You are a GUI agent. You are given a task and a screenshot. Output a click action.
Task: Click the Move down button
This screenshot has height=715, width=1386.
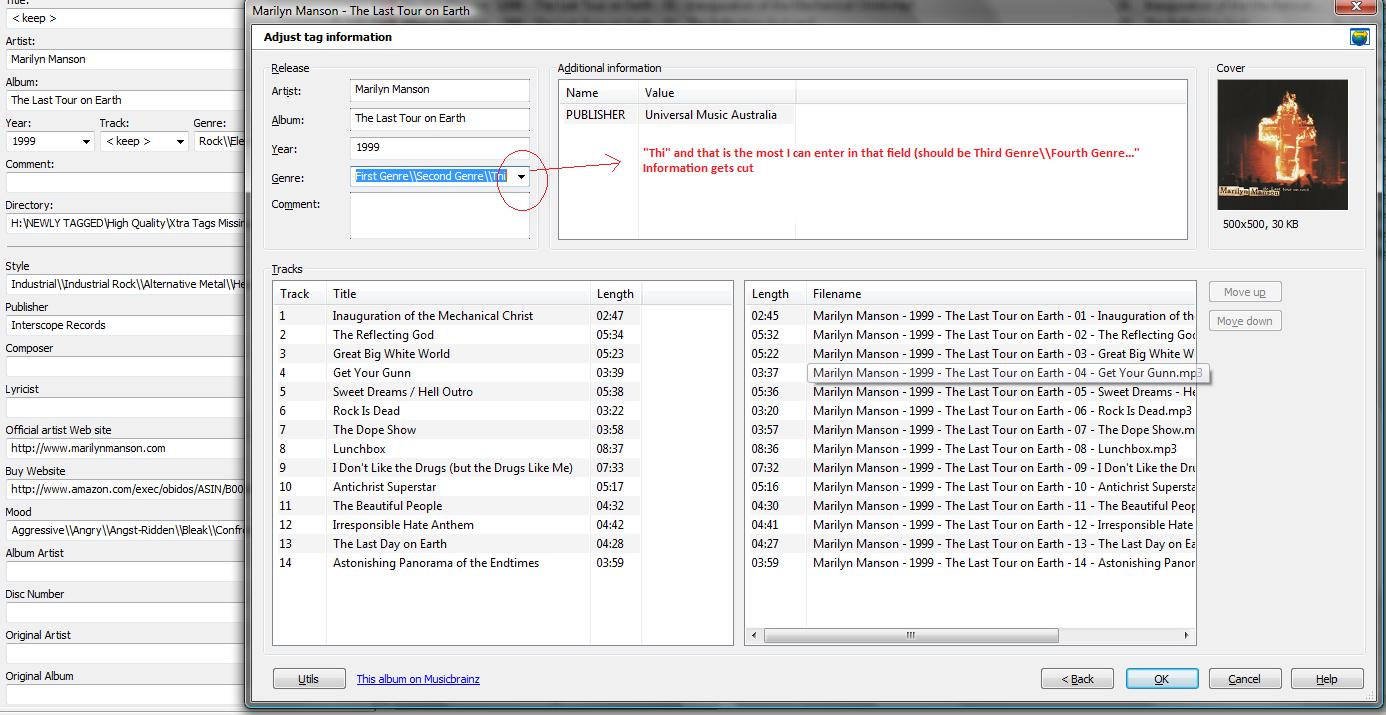[1245, 321]
